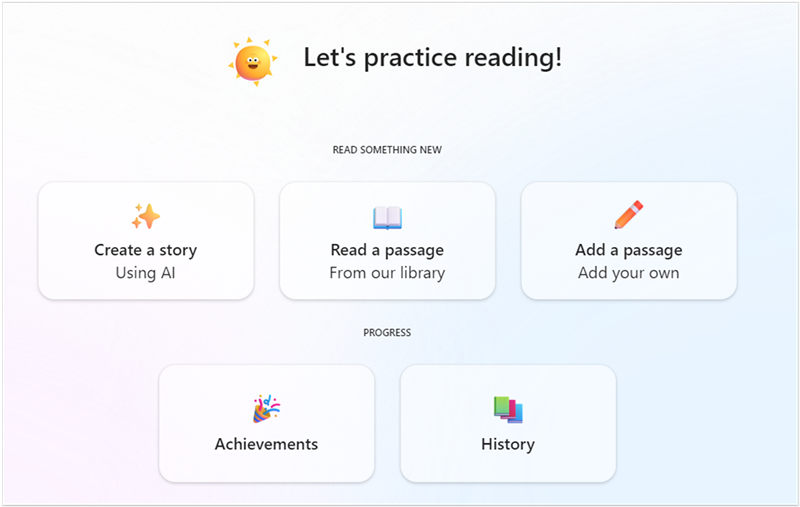
Task: Click the stacked books icon
Action: tap(508, 408)
